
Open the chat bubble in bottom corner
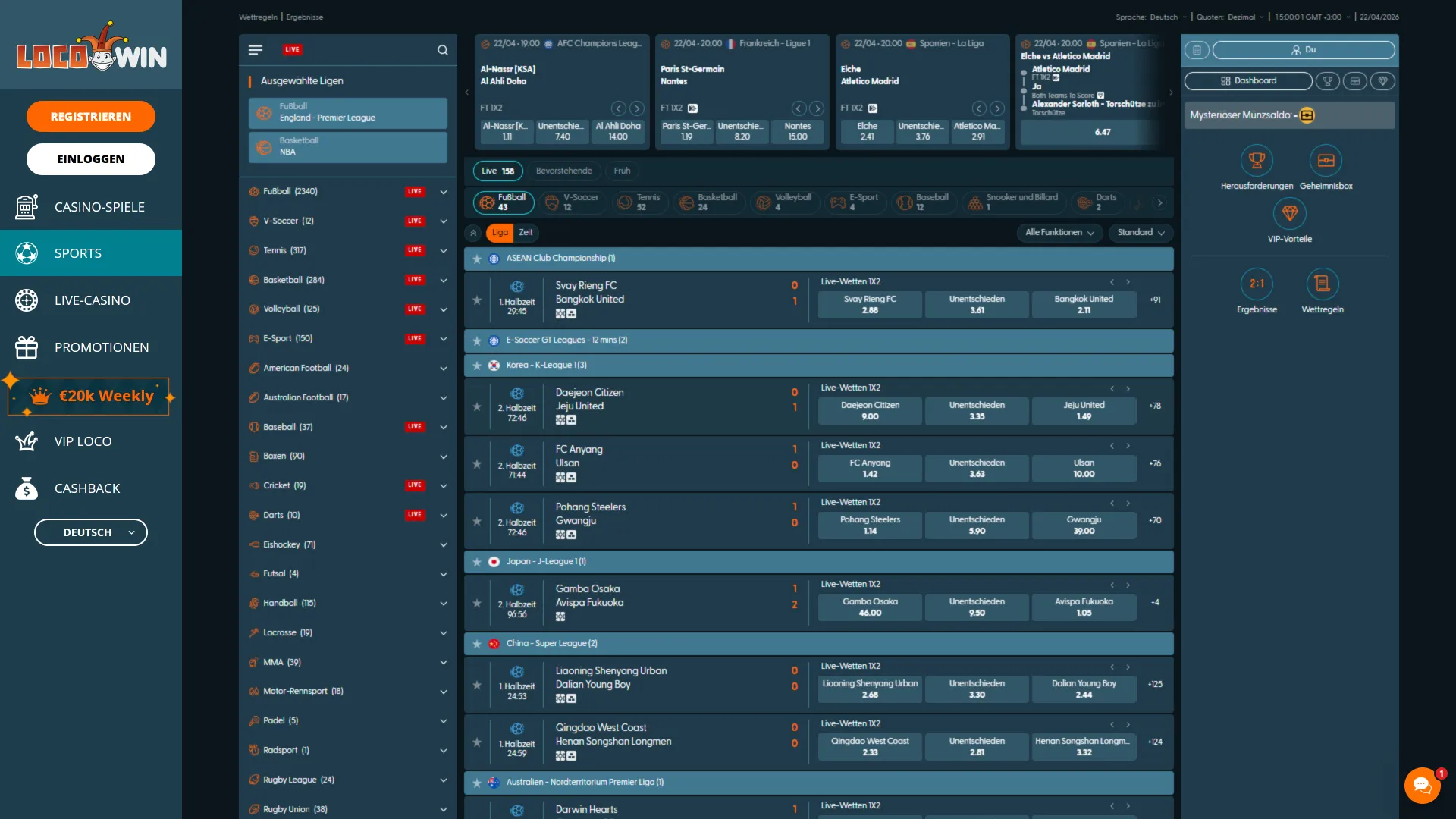pos(1421,786)
